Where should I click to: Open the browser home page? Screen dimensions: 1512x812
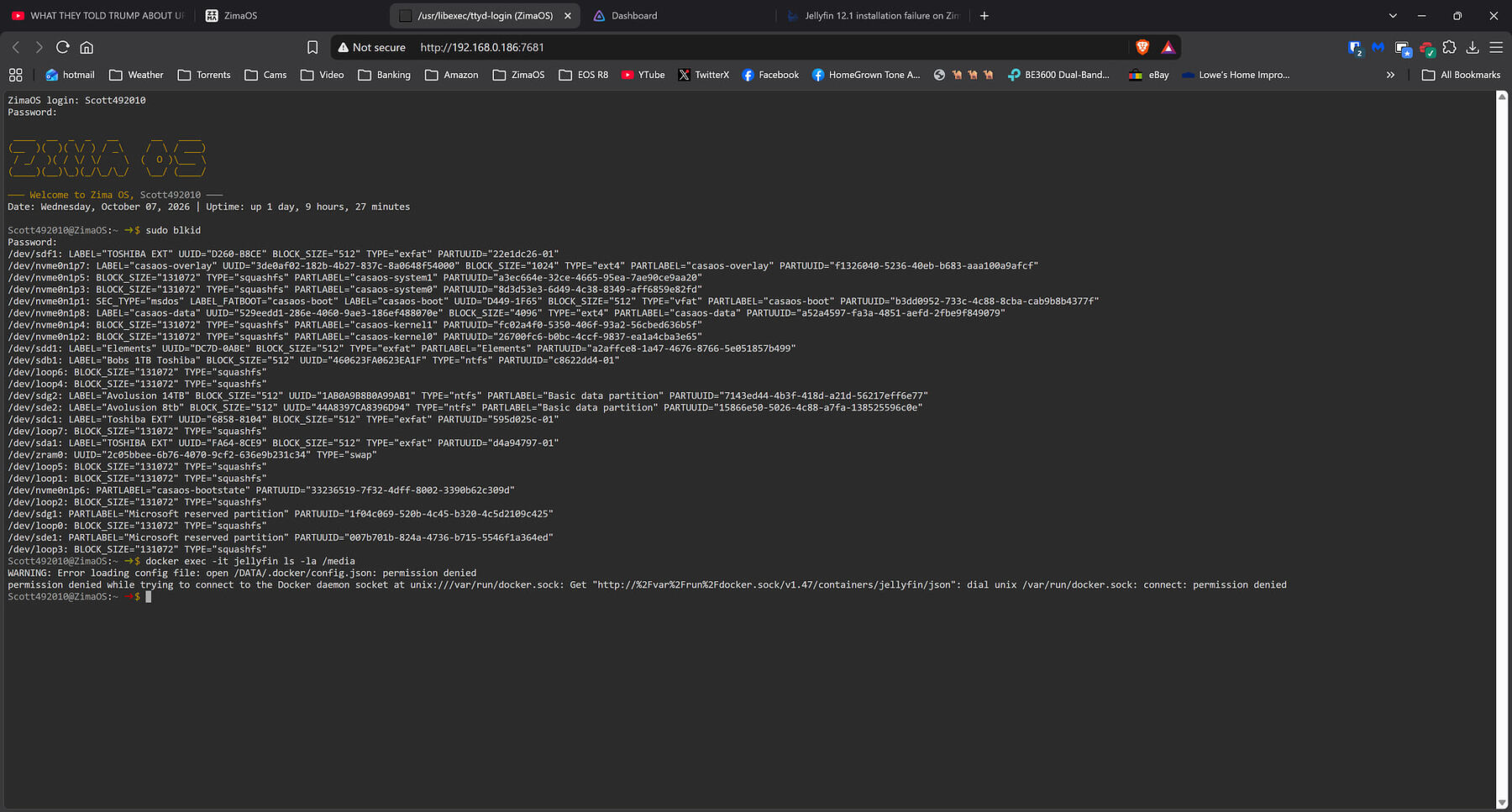coord(87,47)
